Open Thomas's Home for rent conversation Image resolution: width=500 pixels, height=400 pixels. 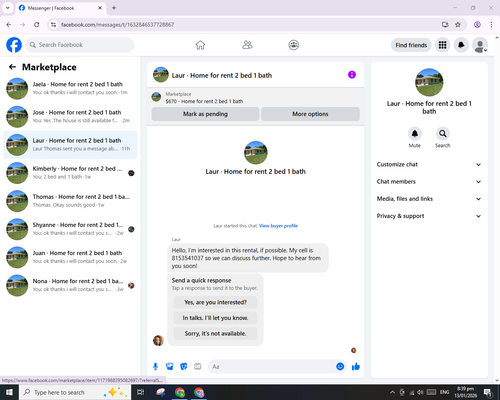pyautogui.click(x=70, y=201)
